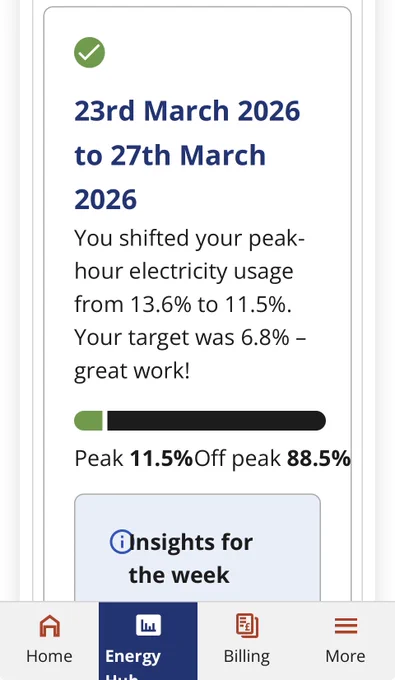The height and width of the screenshot is (680, 395).
Task: Tap the Energy Hub bar chart icon
Action: pos(148,625)
